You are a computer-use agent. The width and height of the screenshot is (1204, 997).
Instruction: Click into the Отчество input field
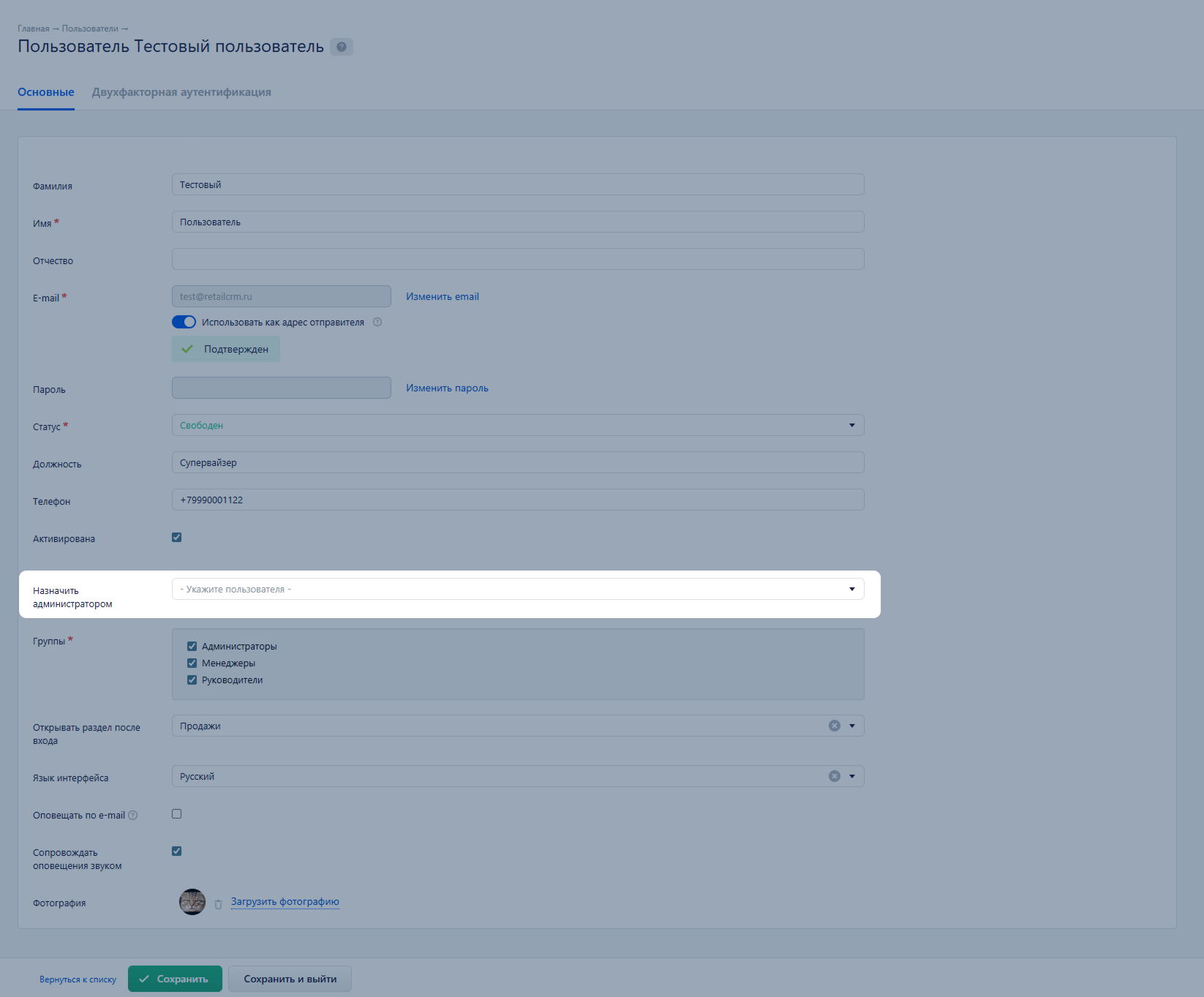(517, 259)
